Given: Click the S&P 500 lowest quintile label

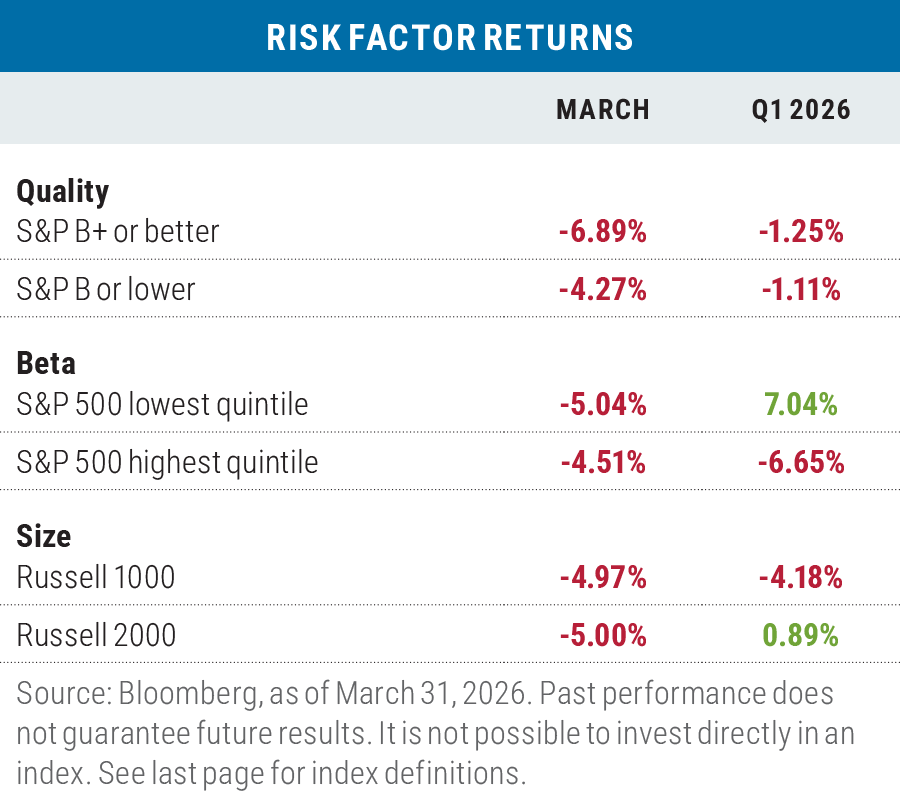Looking at the screenshot, I should 162,404.
